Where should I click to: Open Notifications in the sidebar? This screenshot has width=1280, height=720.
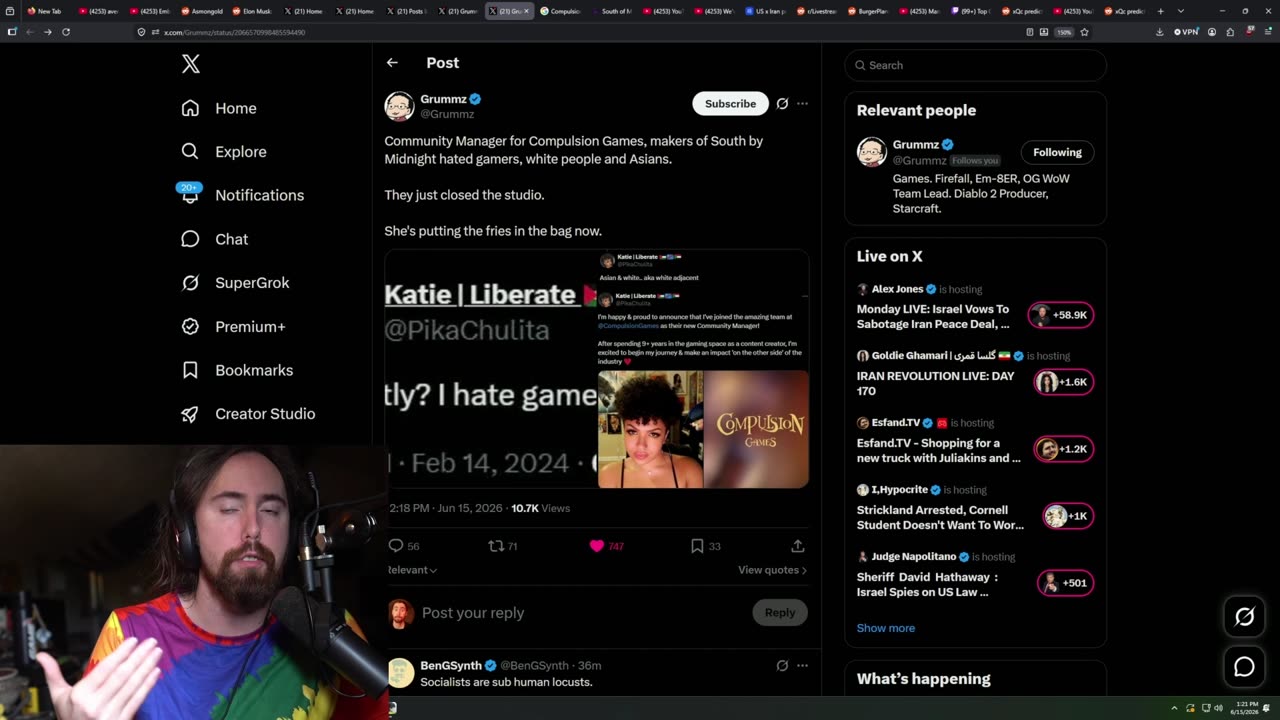(x=241, y=195)
